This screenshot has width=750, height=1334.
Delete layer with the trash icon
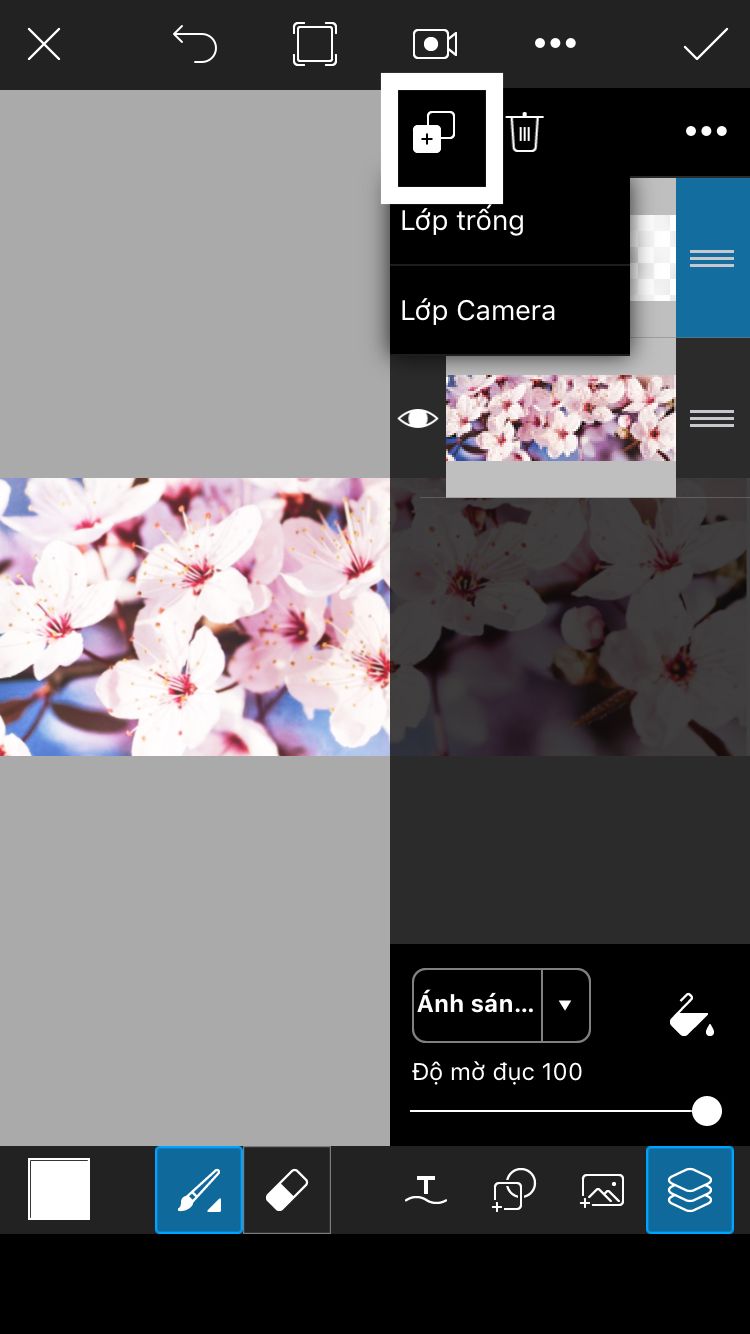(x=524, y=132)
